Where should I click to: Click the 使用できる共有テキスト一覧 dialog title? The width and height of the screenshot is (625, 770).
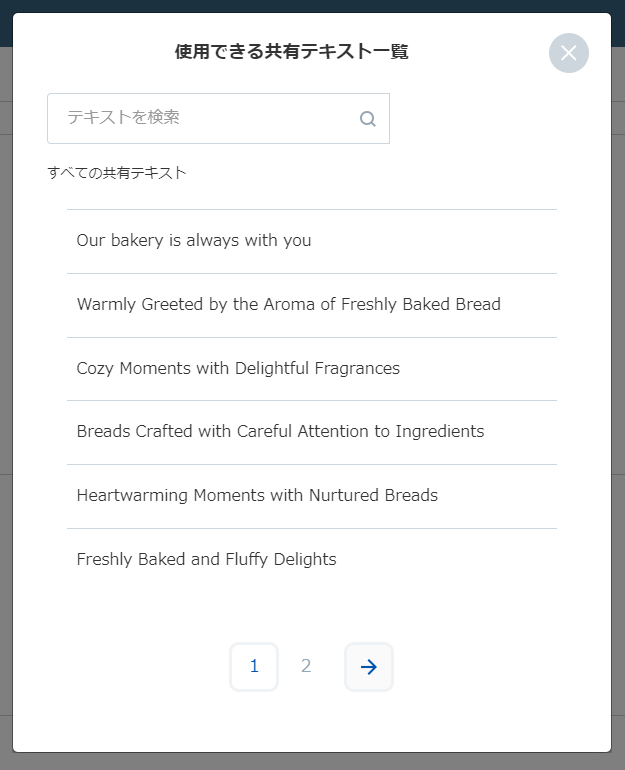tap(291, 52)
